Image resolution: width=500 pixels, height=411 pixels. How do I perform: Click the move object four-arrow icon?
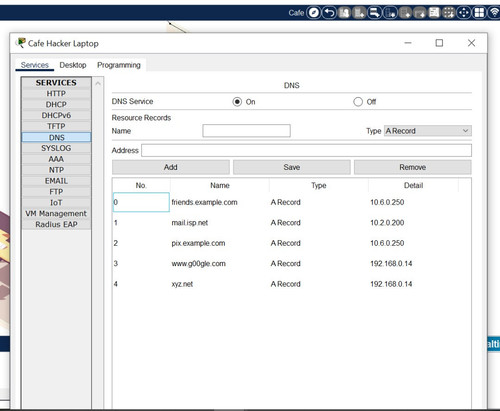point(464,13)
